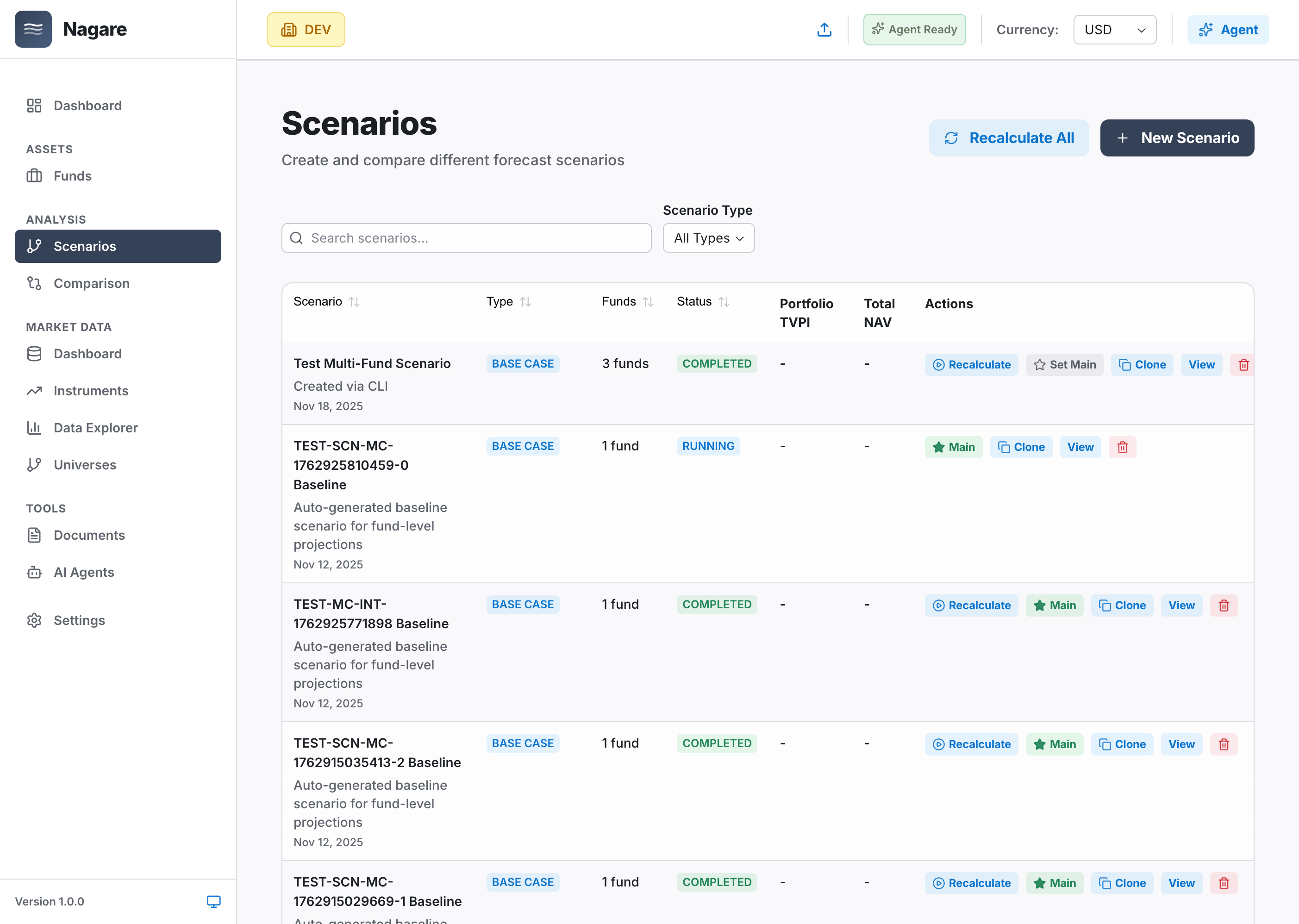Screen dimensions: 1299x924
Task: Go to Data Explorer page
Action: 95,428
